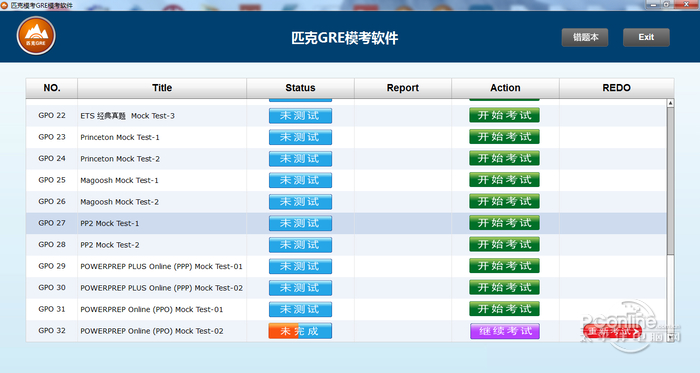Click the GPO 32 number cell
700x373 pixels.
coord(52,331)
